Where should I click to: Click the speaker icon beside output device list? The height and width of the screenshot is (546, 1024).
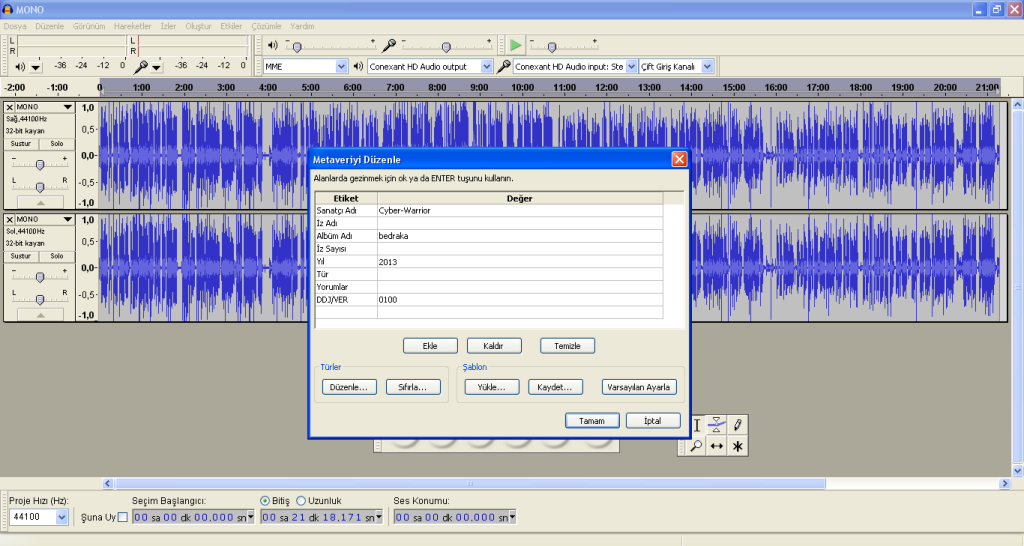click(358, 66)
